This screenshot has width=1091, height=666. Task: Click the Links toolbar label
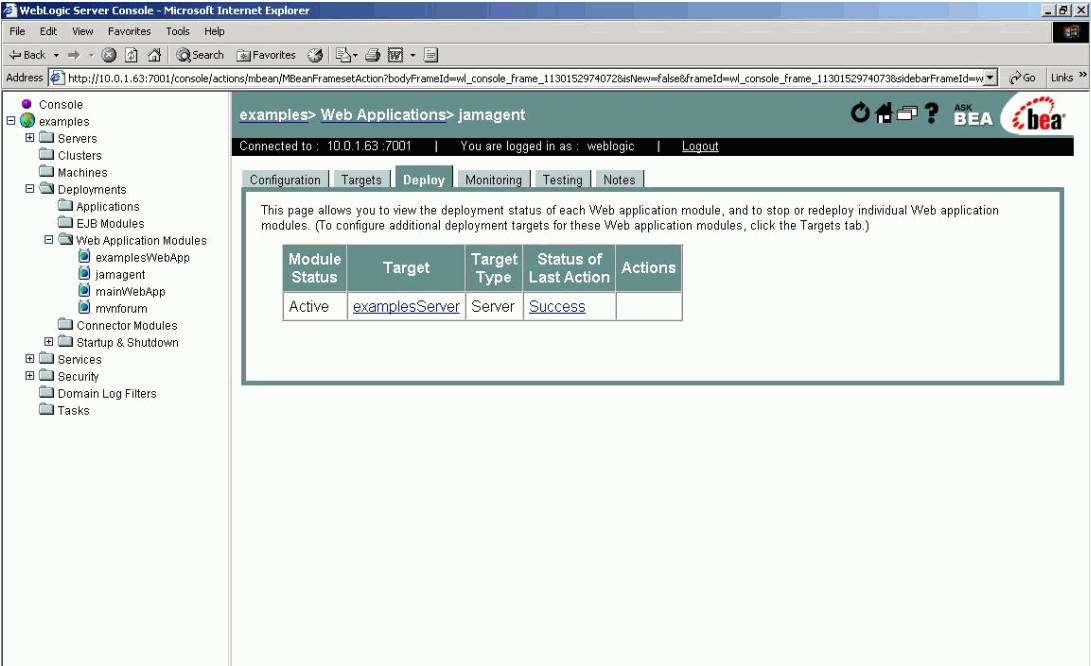tap(1062, 78)
